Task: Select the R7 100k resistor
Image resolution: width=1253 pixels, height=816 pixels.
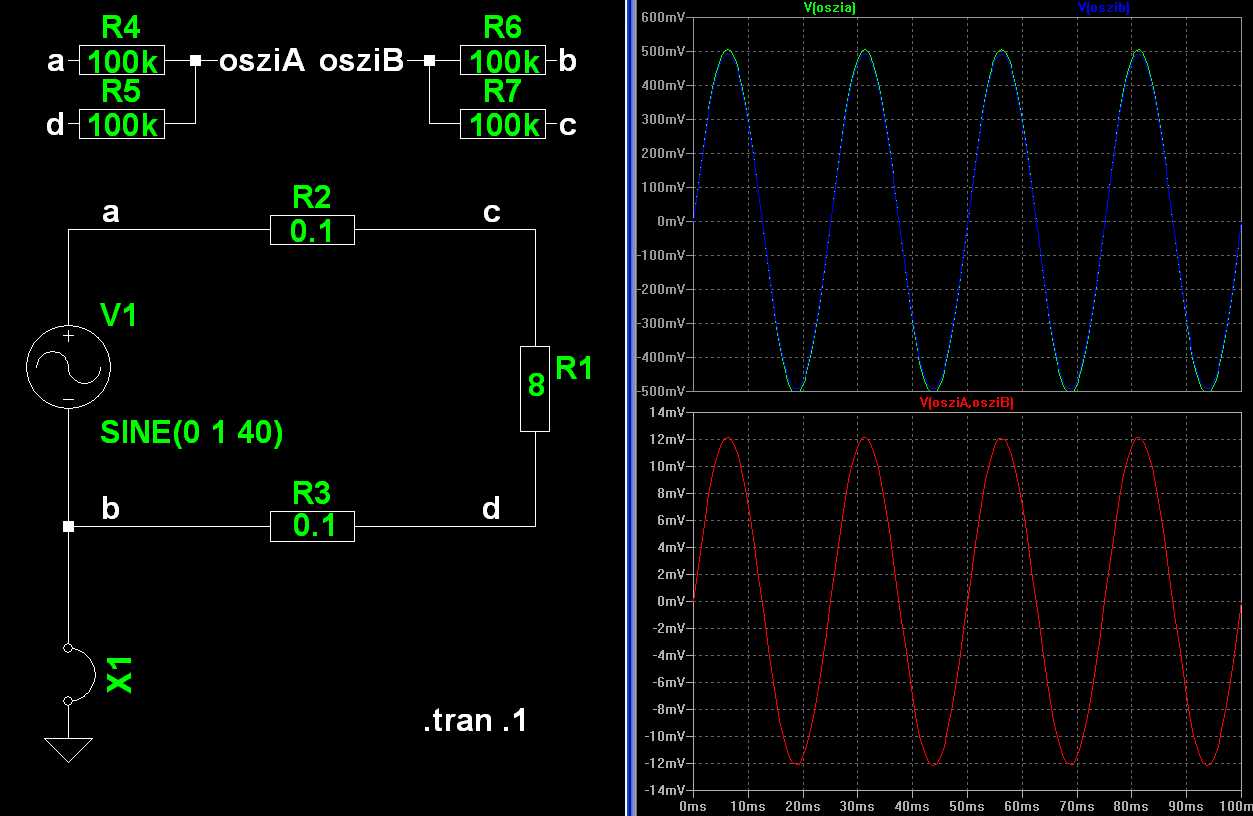Action: tap(503, 125)
